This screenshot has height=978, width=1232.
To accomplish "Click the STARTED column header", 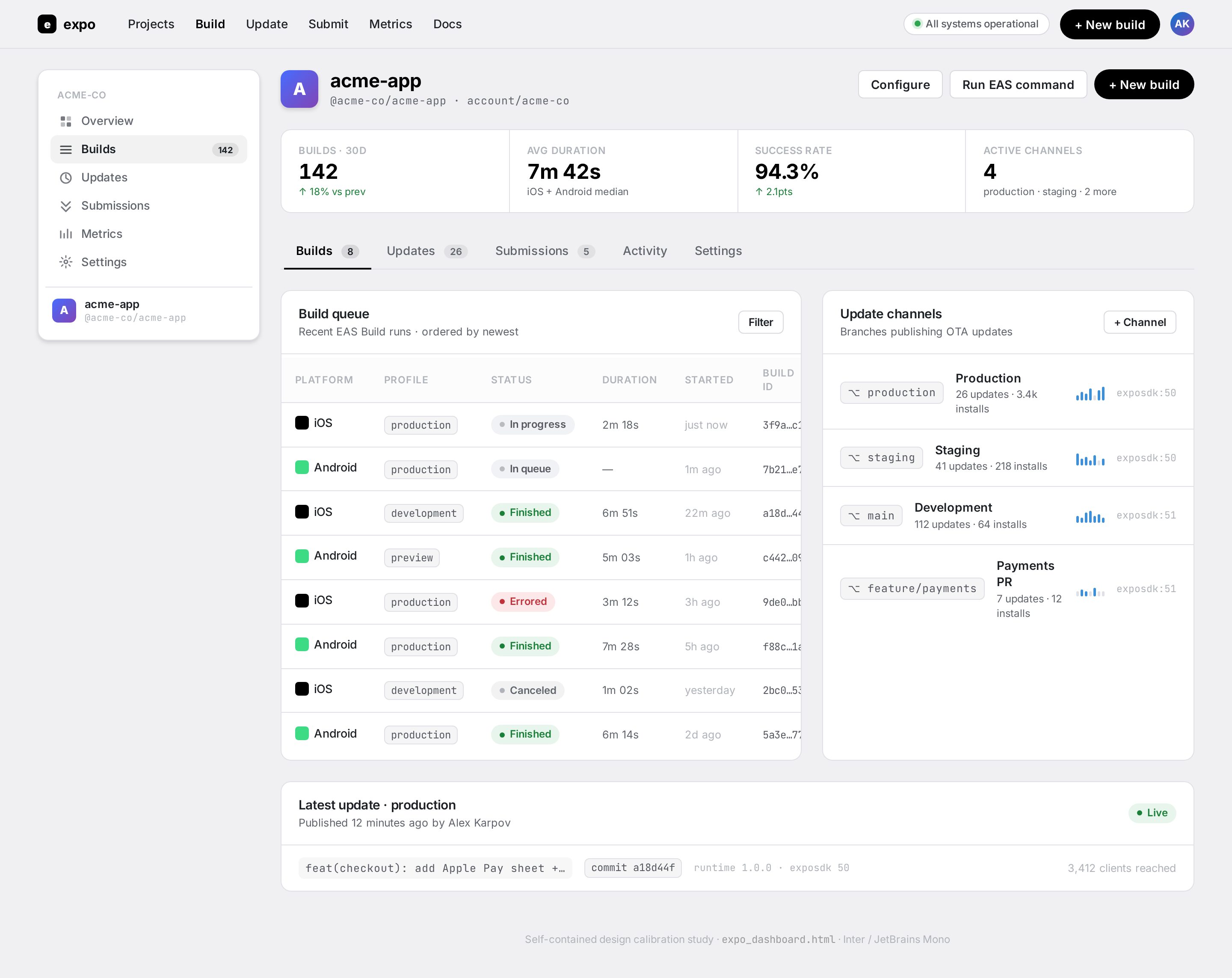I will click(x=708, y=380).
